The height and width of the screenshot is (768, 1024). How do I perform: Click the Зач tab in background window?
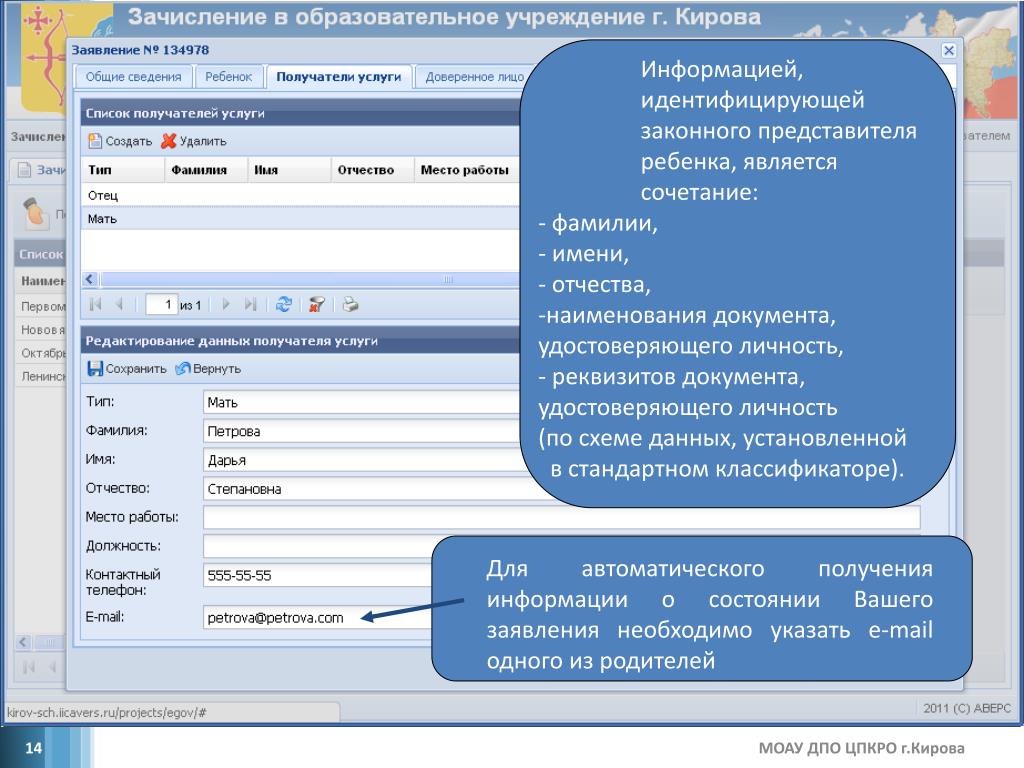tap(39, 170)
